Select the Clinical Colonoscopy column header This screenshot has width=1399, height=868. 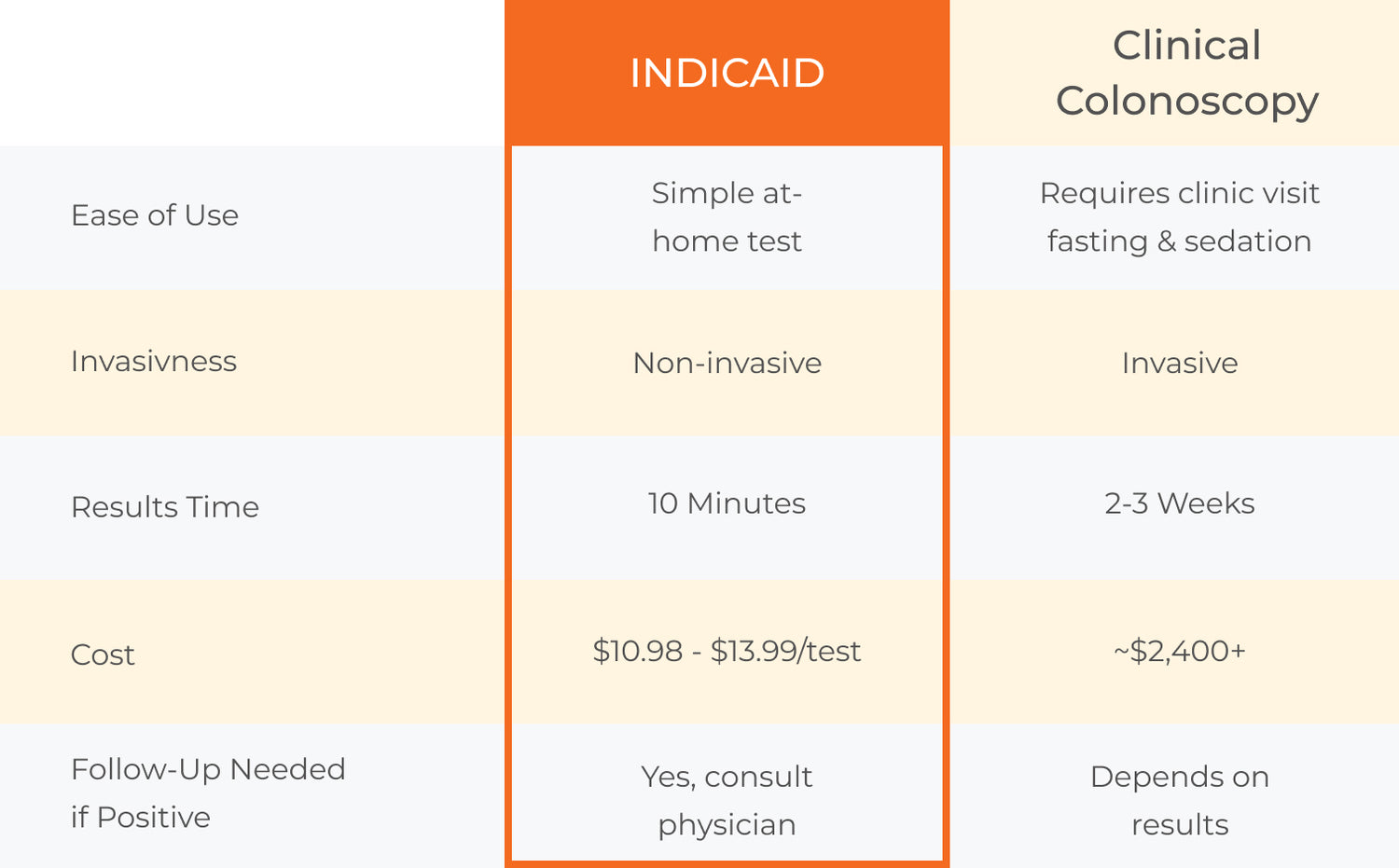point(1186,73)
